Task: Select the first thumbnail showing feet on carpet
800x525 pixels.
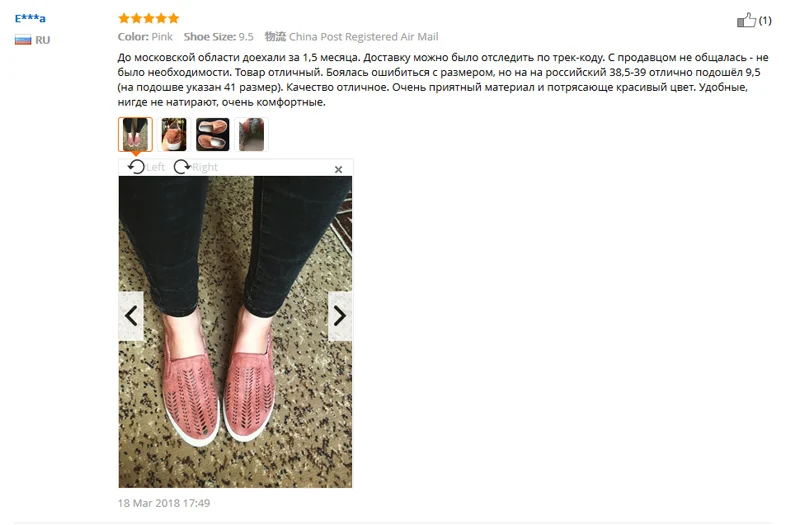Action: click(x=135, y=134)
